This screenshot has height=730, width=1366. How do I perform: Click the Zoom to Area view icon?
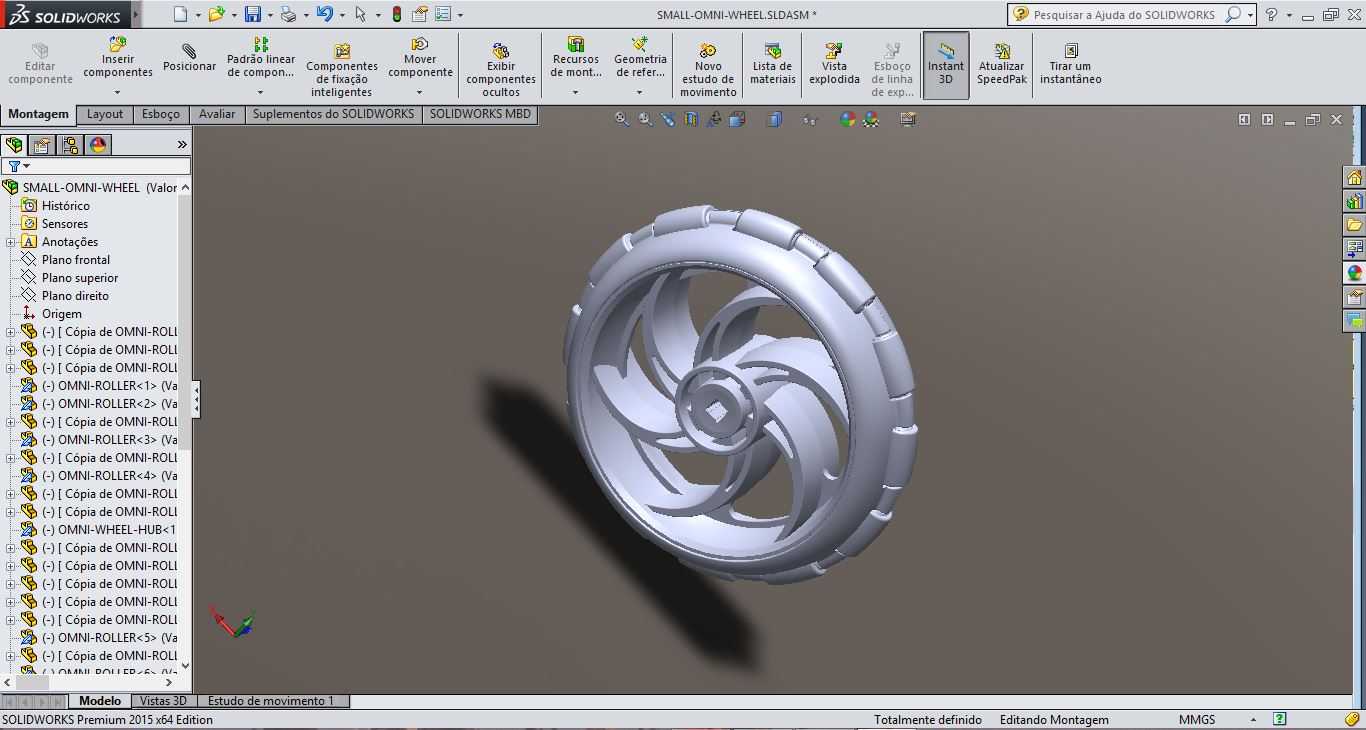645,119
